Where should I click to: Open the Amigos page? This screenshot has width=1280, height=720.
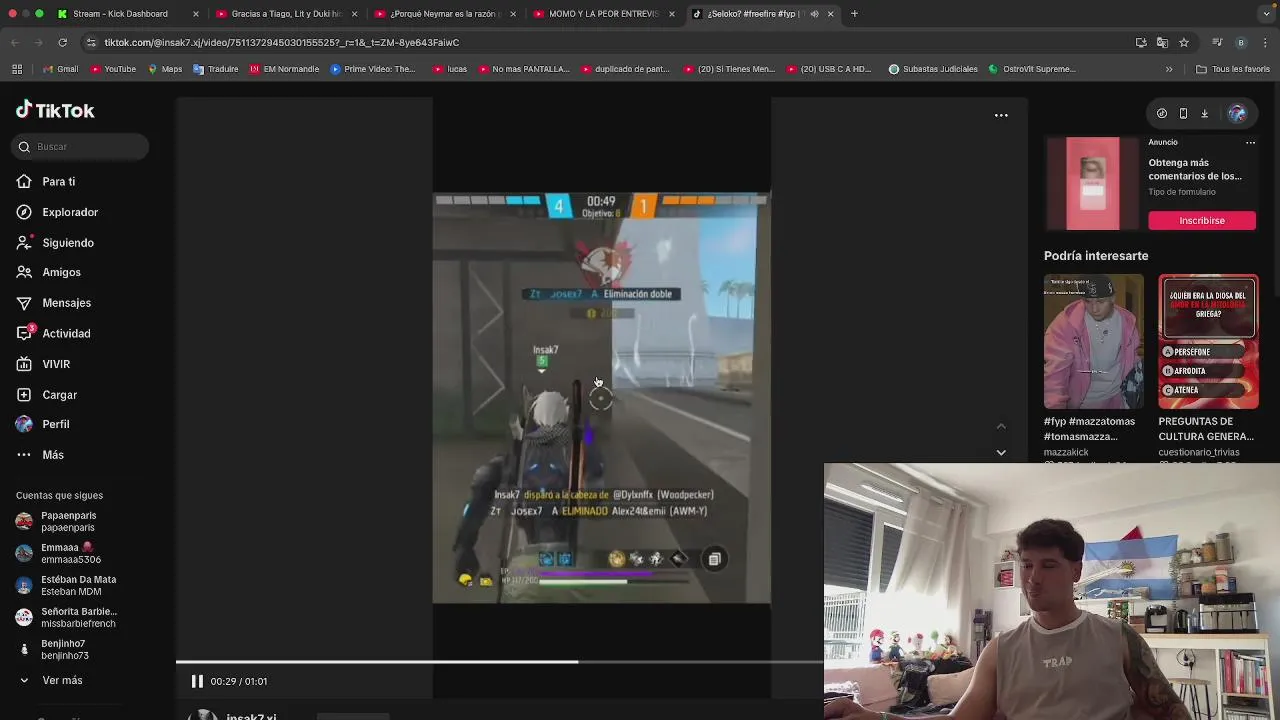61,272
